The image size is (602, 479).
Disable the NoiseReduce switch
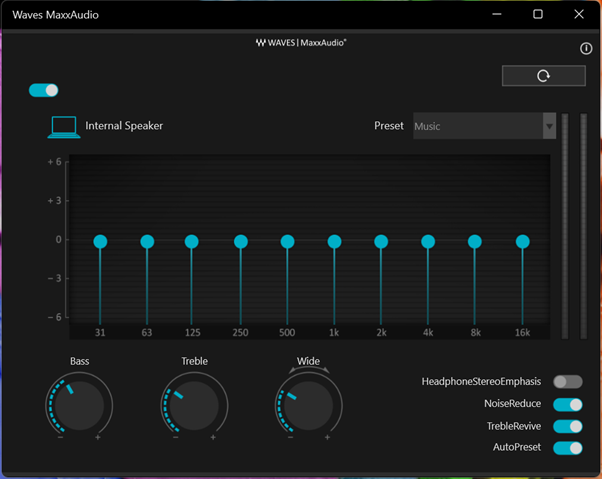pos(567,404)
